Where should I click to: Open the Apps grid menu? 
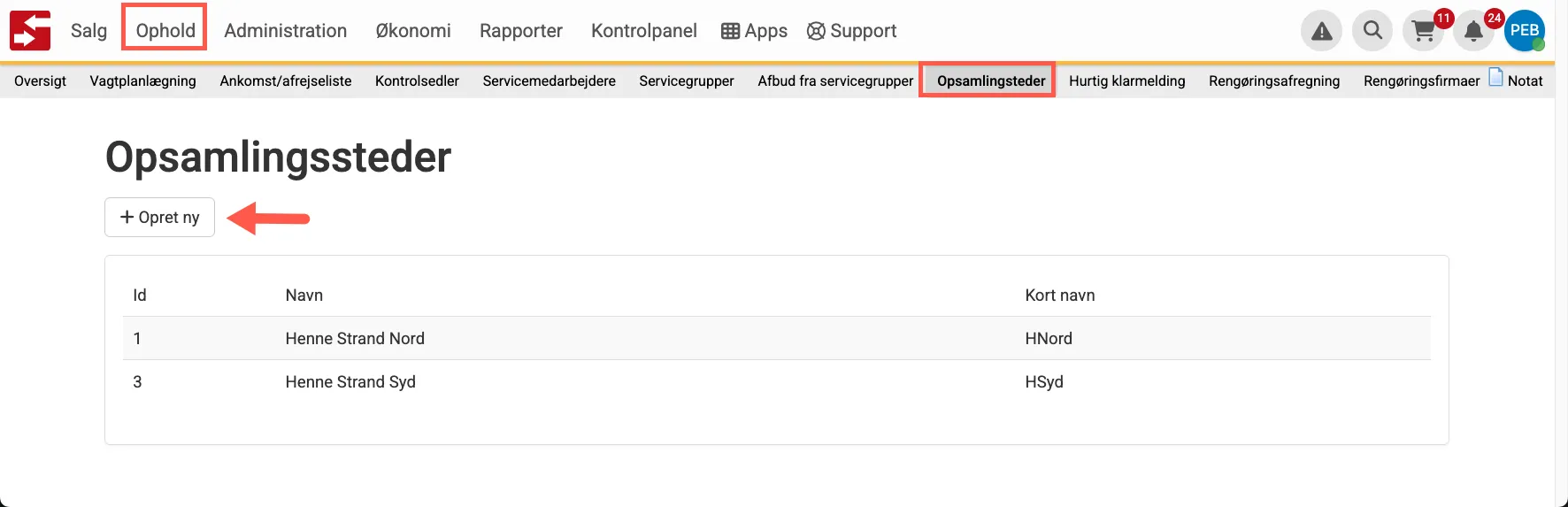click(x=754, y=31)
